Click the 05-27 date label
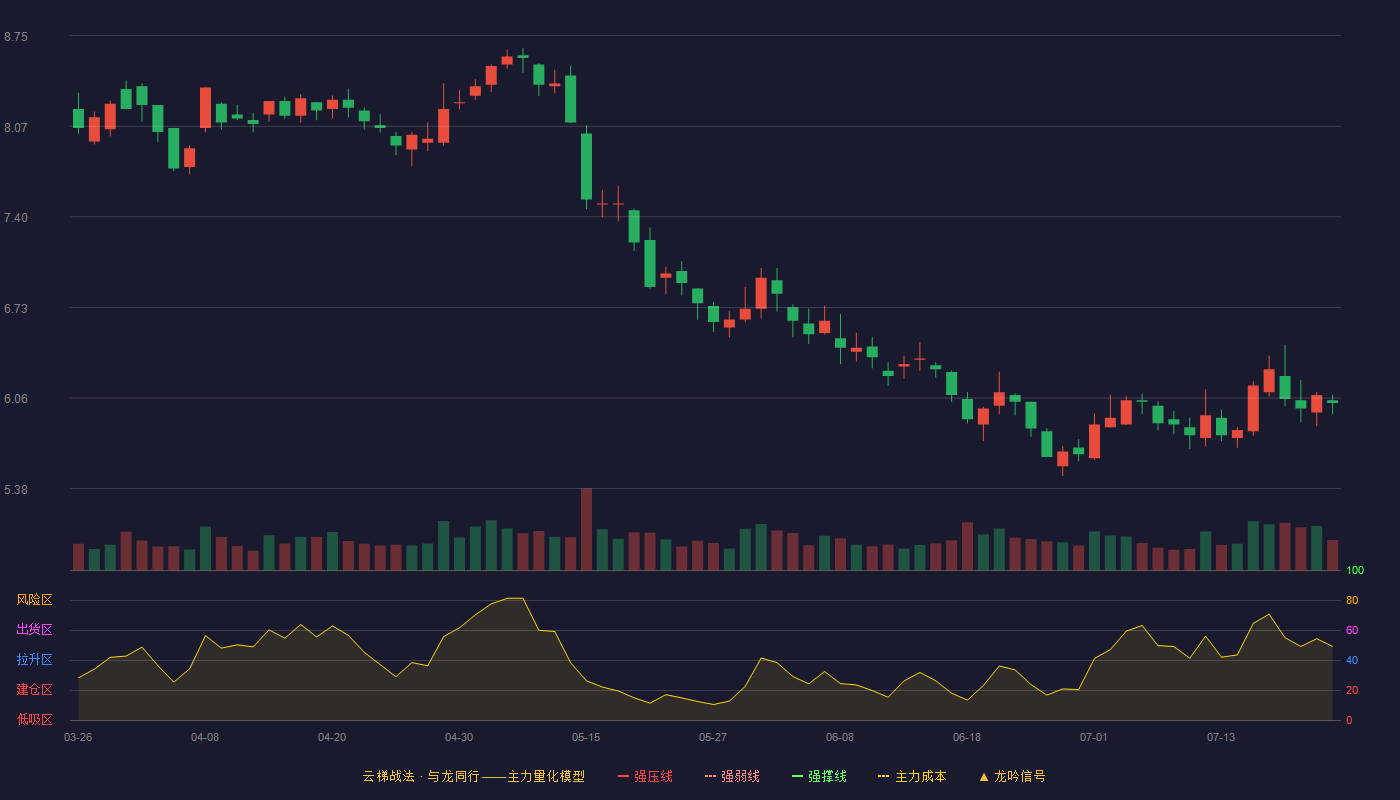 click(x=713, y=737)
